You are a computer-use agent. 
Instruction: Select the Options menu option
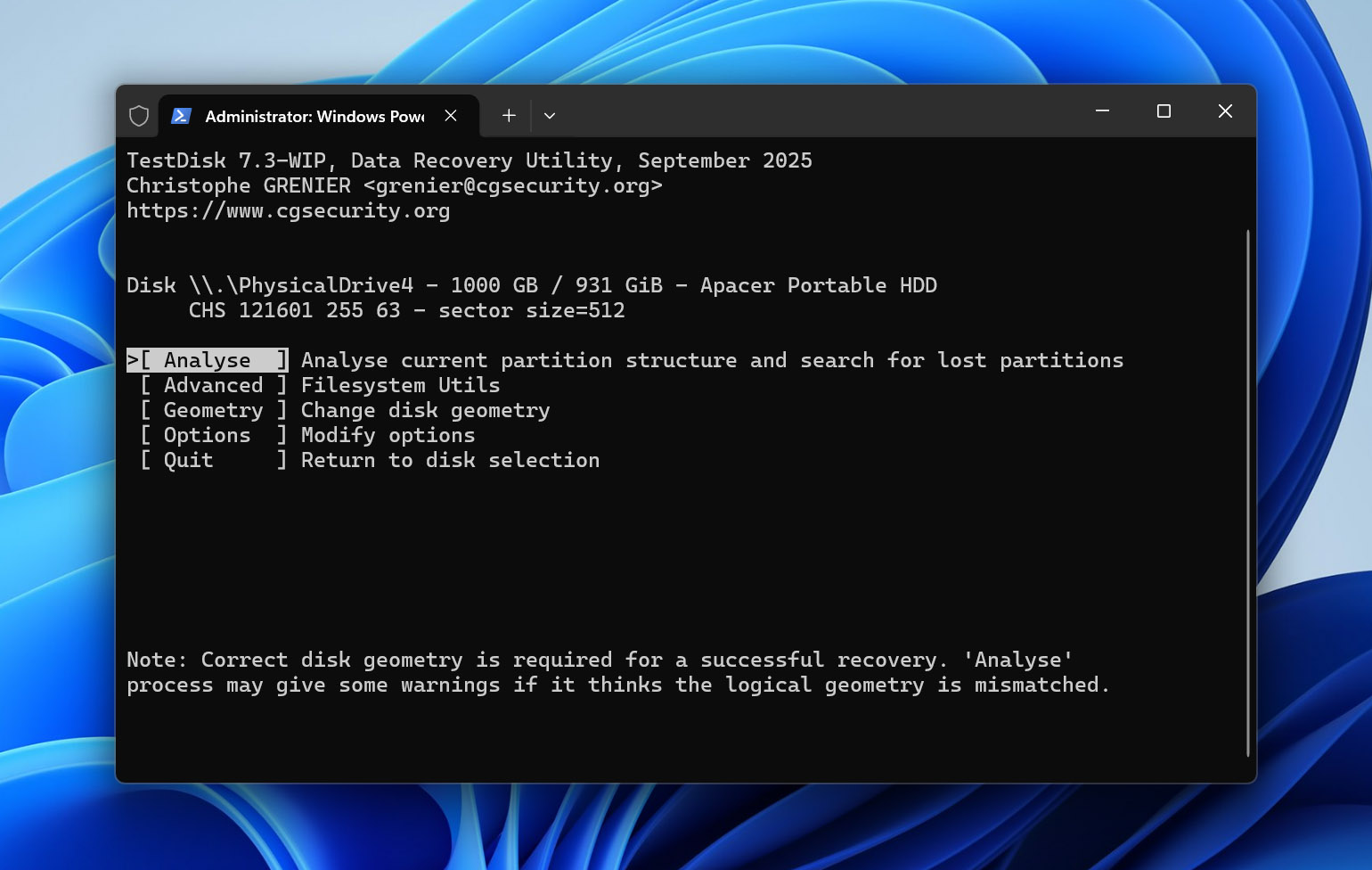click(214, 435)
